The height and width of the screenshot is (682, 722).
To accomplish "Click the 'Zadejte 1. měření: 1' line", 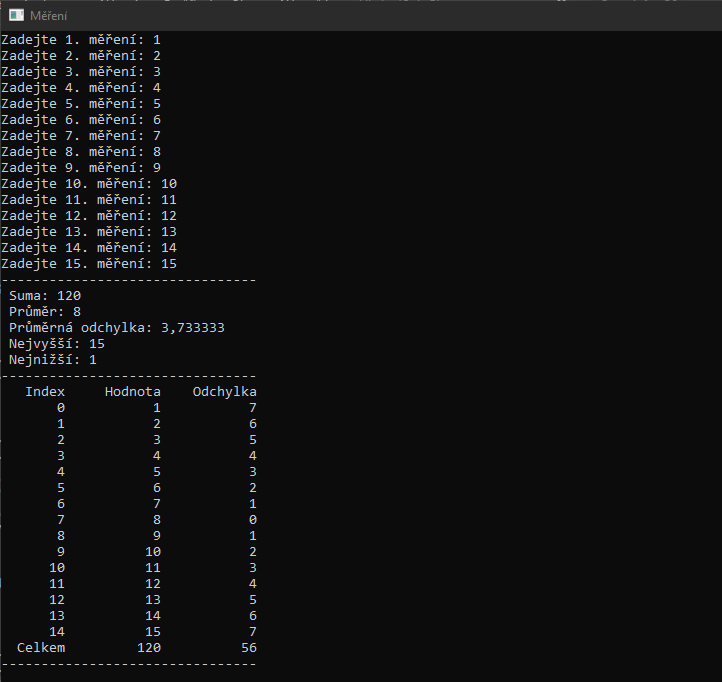I will (80, 40).
